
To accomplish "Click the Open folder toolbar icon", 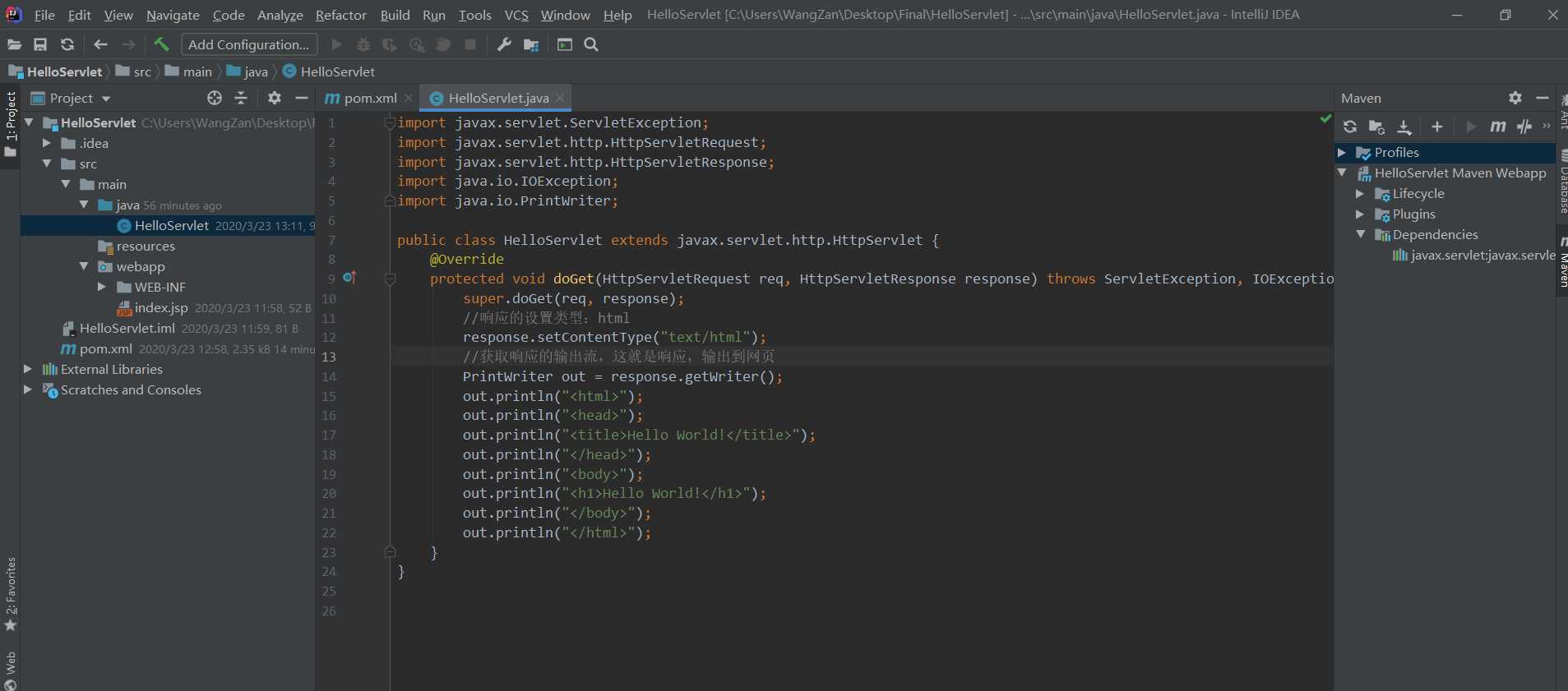I will (15, 44).
